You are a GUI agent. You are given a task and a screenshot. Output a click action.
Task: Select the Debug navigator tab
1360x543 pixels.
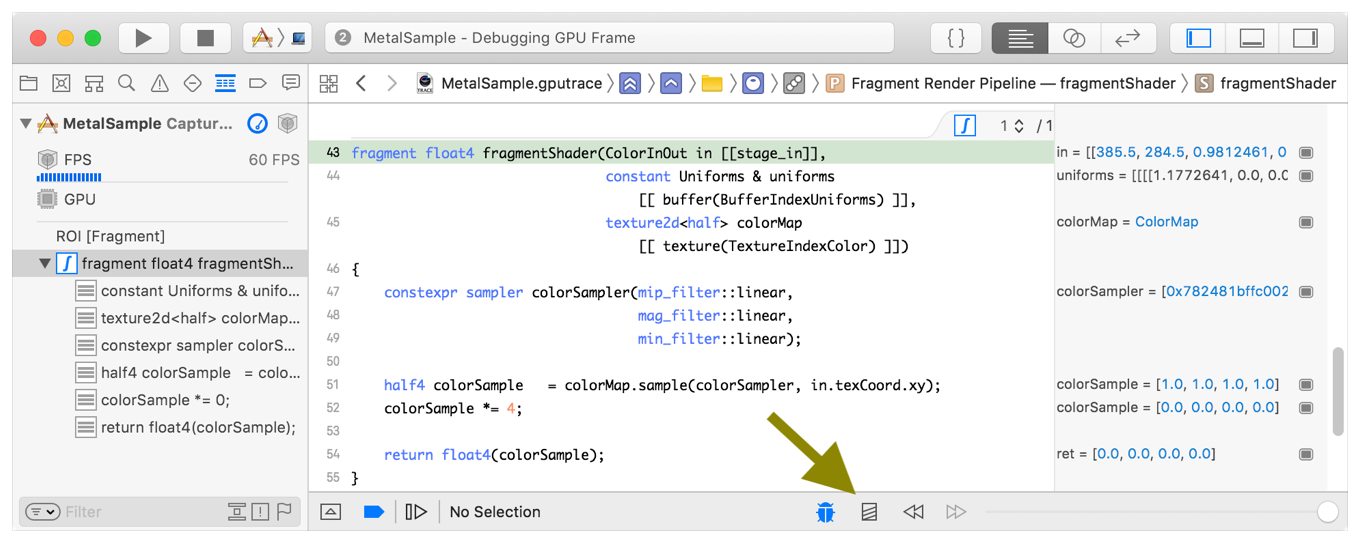pyautogui.click(x=225, y=83)
